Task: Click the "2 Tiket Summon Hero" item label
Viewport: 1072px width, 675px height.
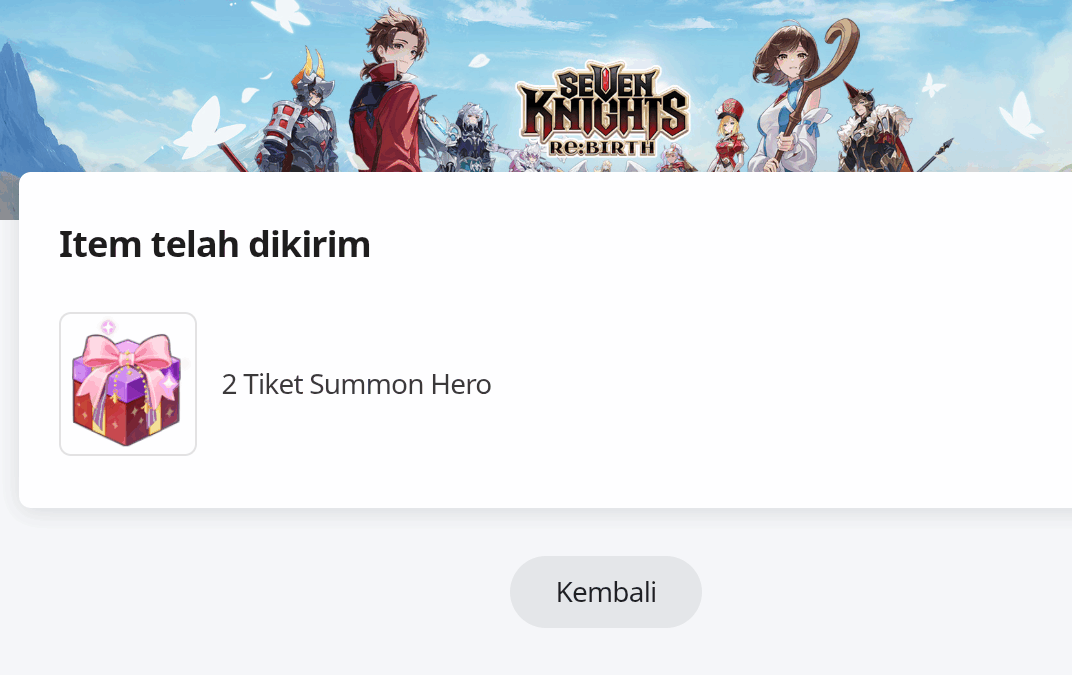Action: pyautogui.click(x=356, y=384)
